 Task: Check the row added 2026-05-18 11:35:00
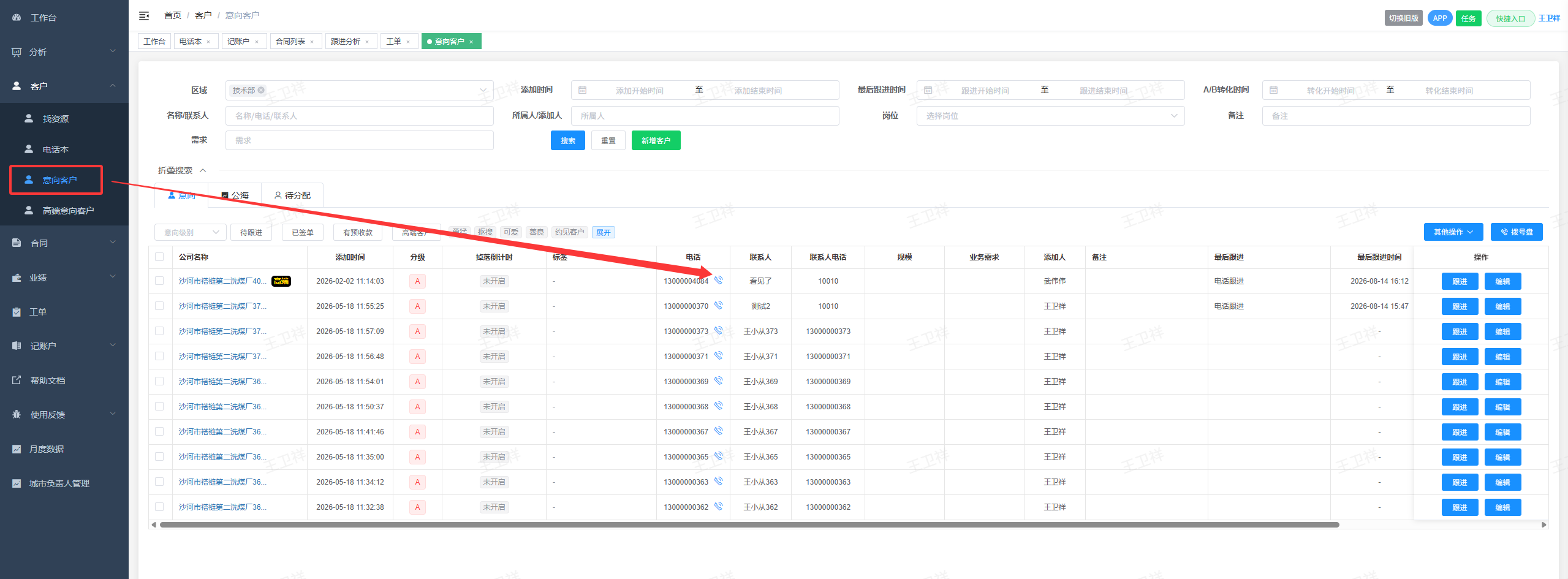click(159, 456)
